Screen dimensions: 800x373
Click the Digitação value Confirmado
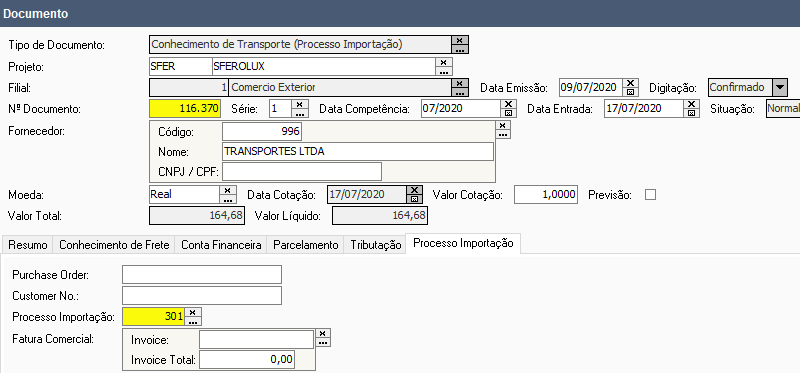(739, 87)
